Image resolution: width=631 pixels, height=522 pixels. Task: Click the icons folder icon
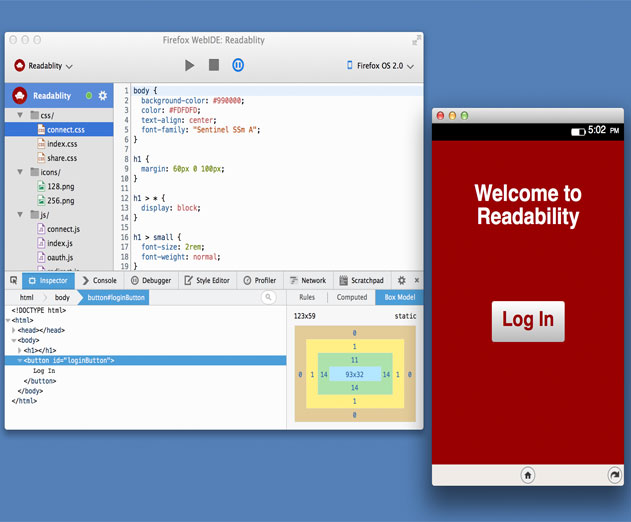[x=35, y=172]
